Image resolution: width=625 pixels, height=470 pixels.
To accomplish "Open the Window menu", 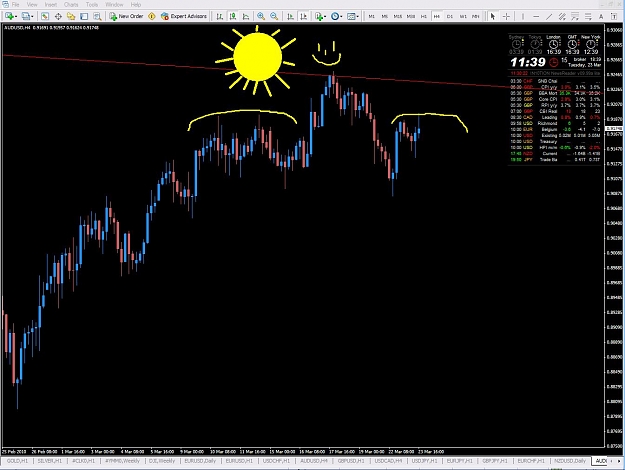I will point(114,5).
